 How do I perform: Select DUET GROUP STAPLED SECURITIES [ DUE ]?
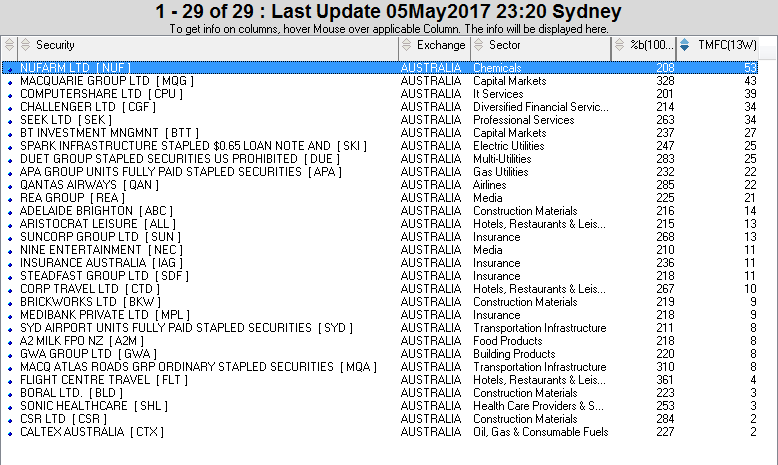[180, 158]
